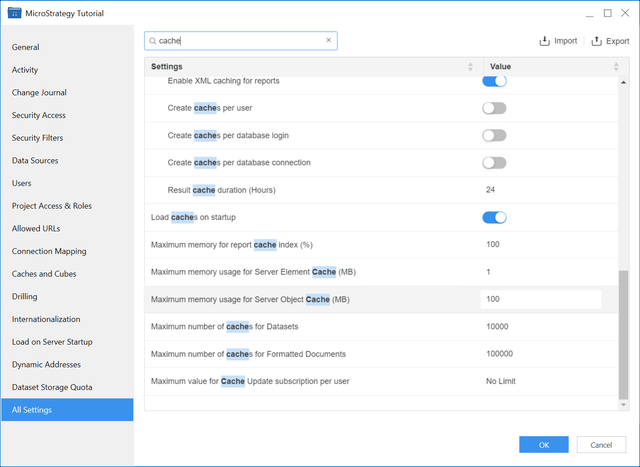Disable XML caching for reports toggle
Screen dimensions: 640x467
[x=494, y=80]
